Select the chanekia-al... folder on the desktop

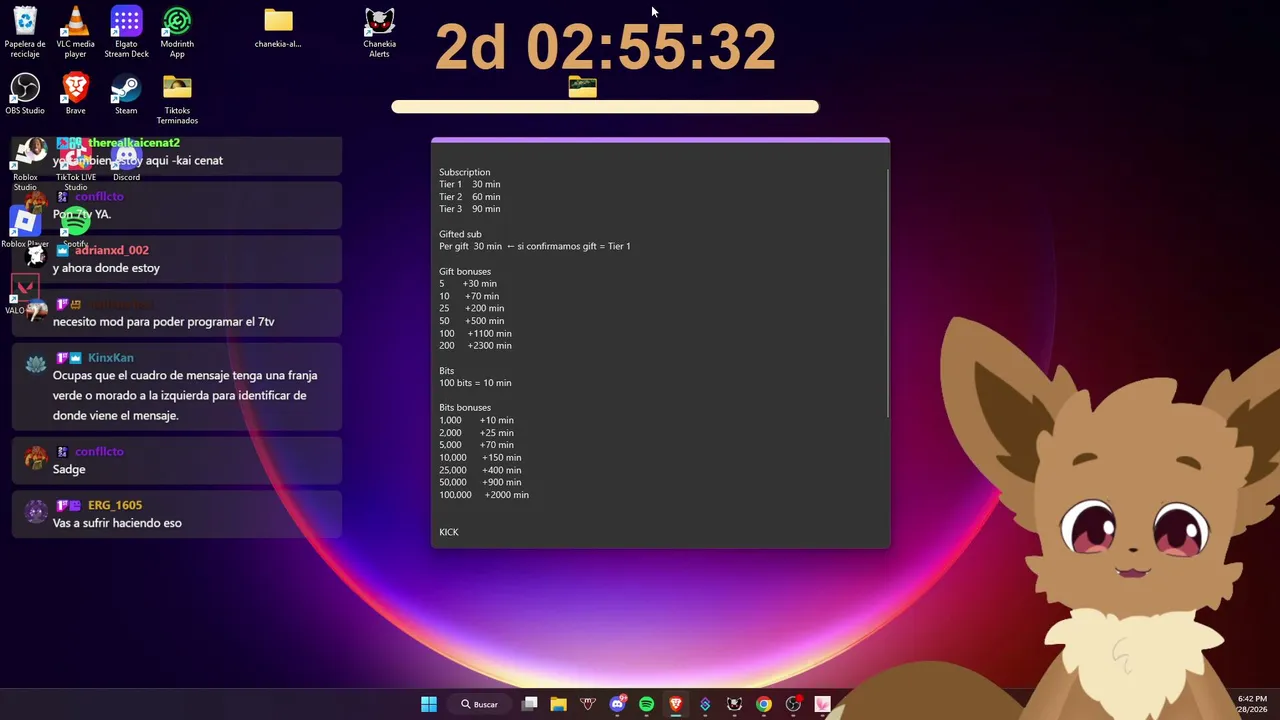coord(278,27)
